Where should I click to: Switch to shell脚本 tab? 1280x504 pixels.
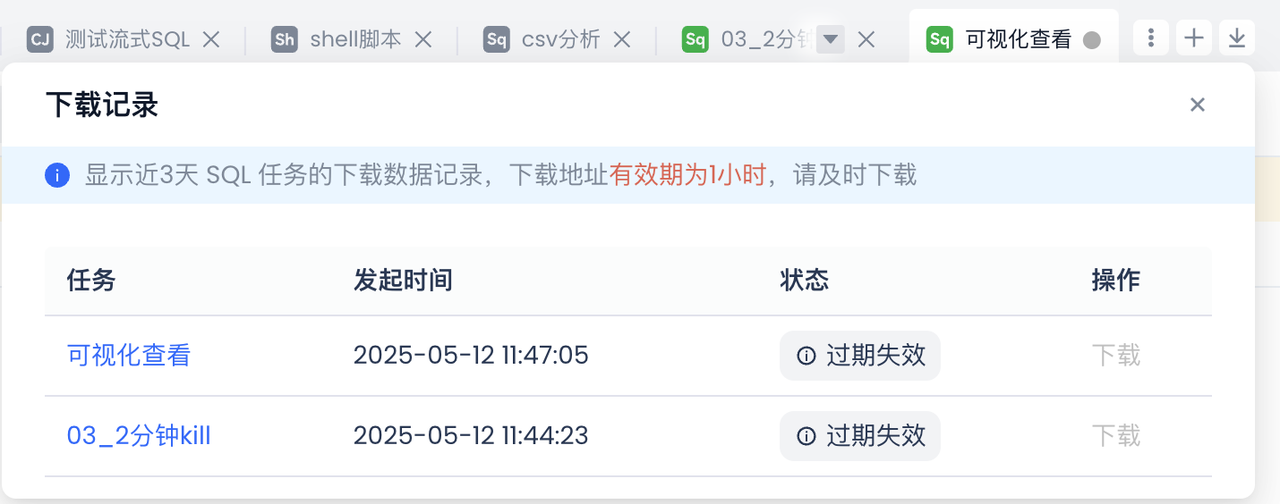(x=355, y=39)
